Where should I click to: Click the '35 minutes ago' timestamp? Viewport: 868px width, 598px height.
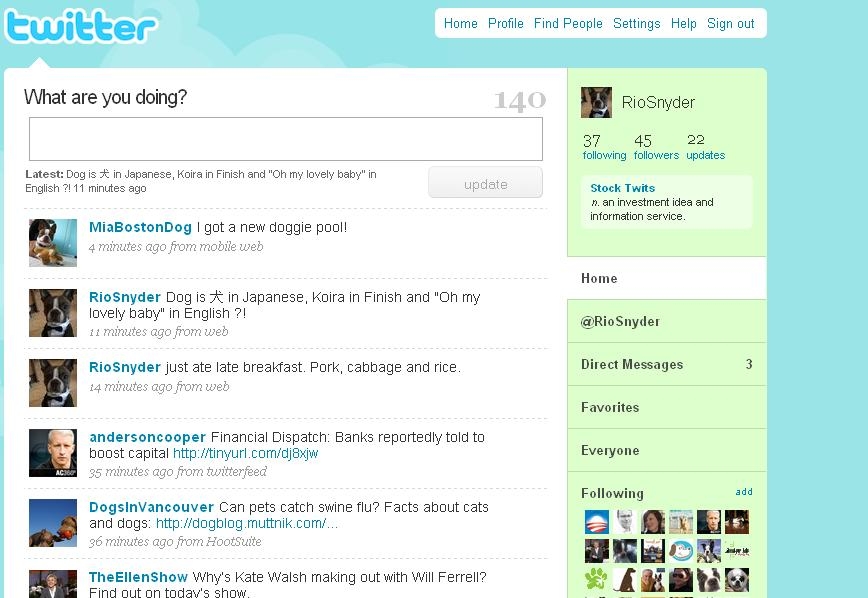(x=131, y=472)
